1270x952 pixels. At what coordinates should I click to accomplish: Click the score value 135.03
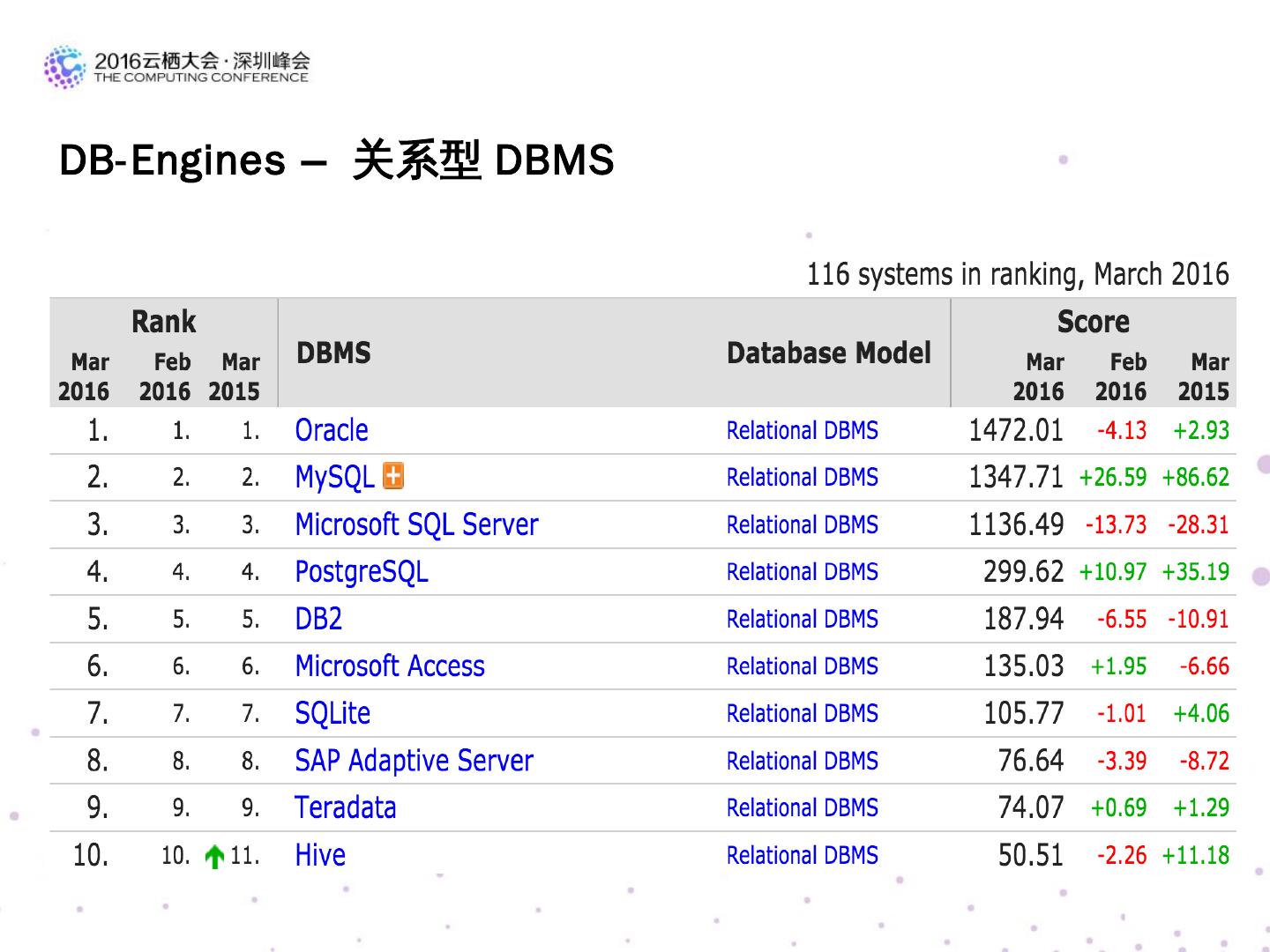click(x=1024, y=666)
